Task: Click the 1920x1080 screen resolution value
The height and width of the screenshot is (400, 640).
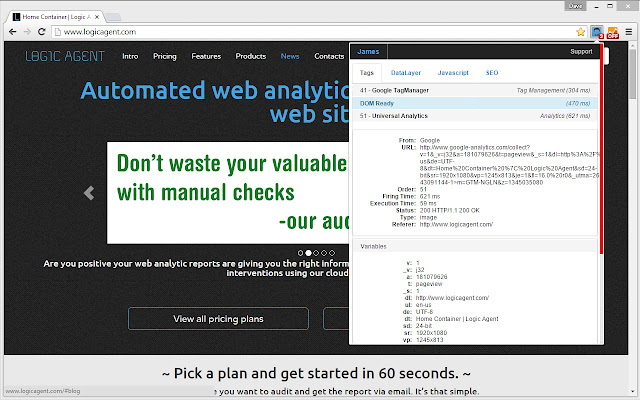Action: point(431,333)
